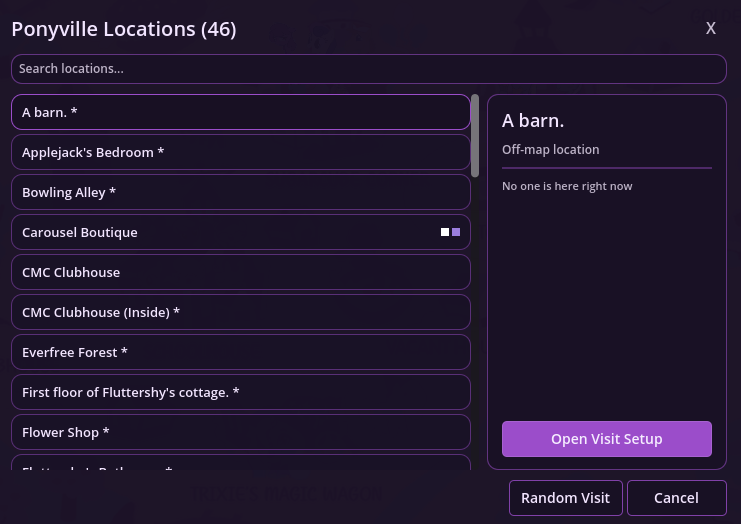This screenshot has width=741, height=524.
Task: Click the Search locations input field
Action: (368, 69)
